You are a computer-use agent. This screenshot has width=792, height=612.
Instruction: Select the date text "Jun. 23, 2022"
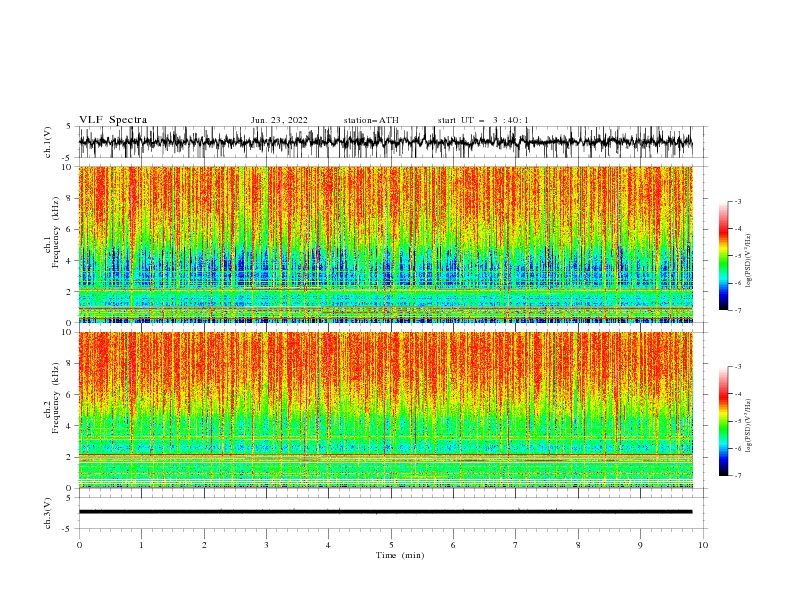coord(279,120)
